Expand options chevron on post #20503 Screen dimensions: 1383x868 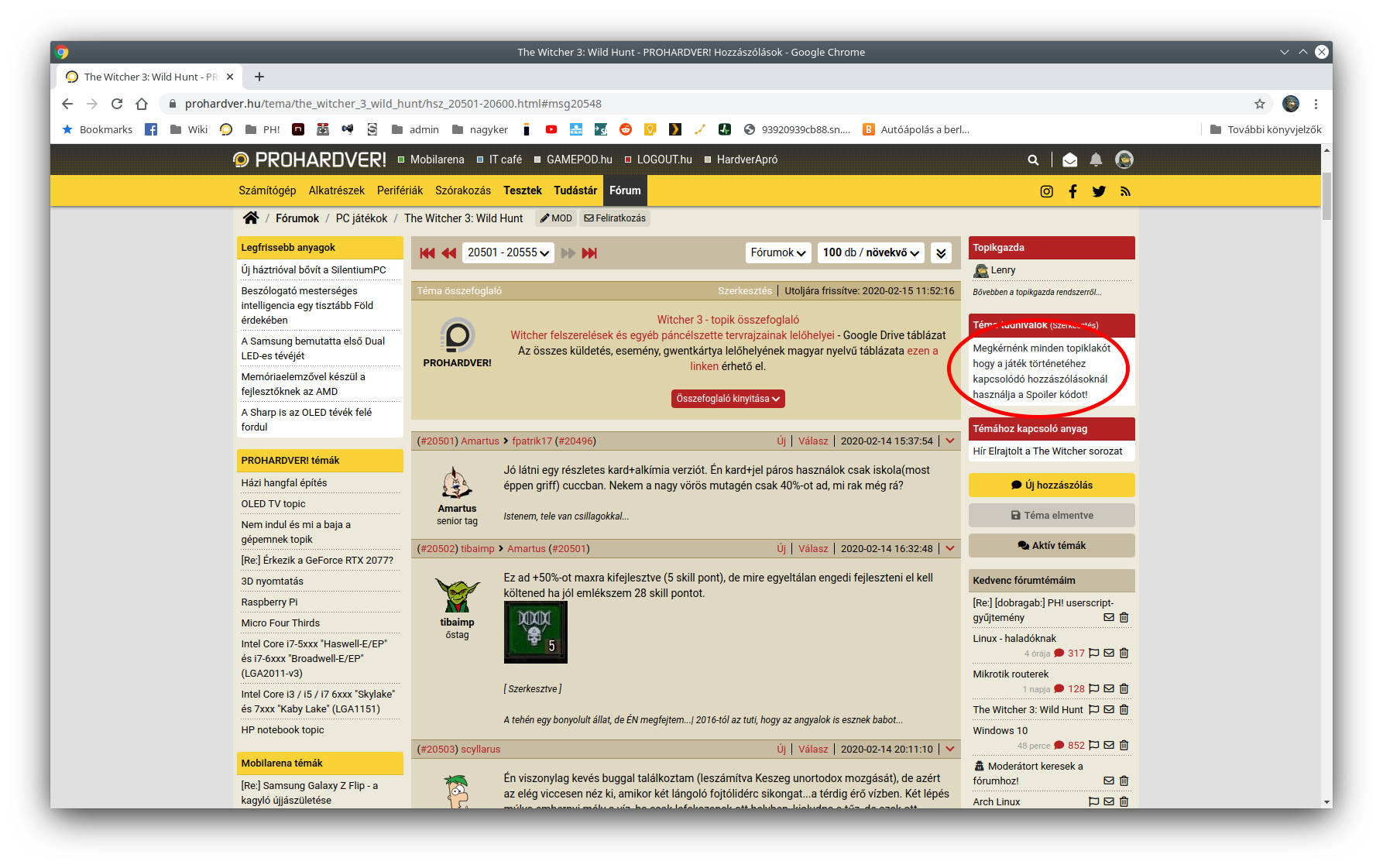coord(950,750)
